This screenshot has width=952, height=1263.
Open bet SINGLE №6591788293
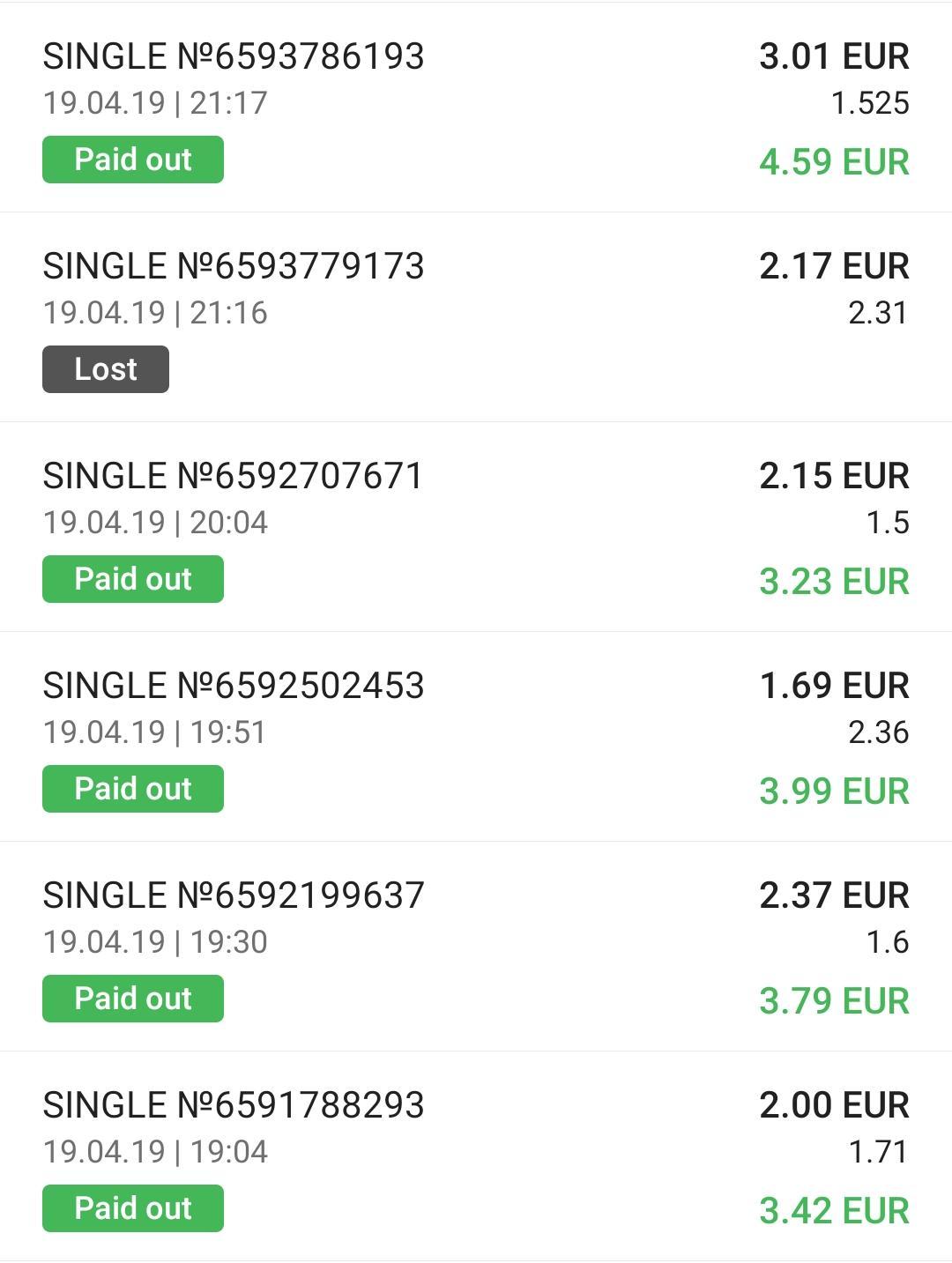pos(234,1105)
